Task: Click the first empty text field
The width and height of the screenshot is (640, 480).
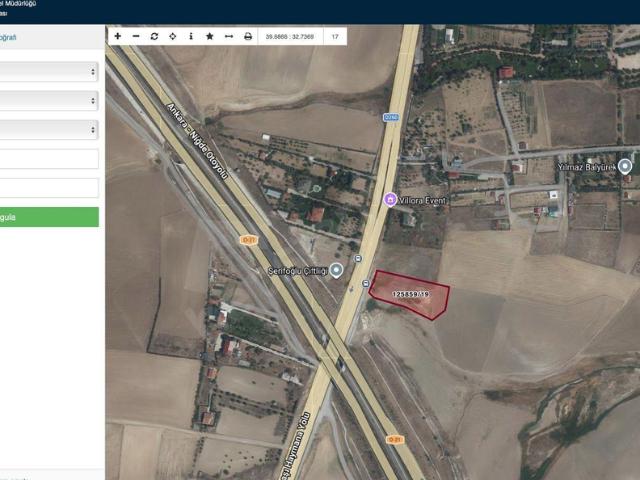Action: 49,159
